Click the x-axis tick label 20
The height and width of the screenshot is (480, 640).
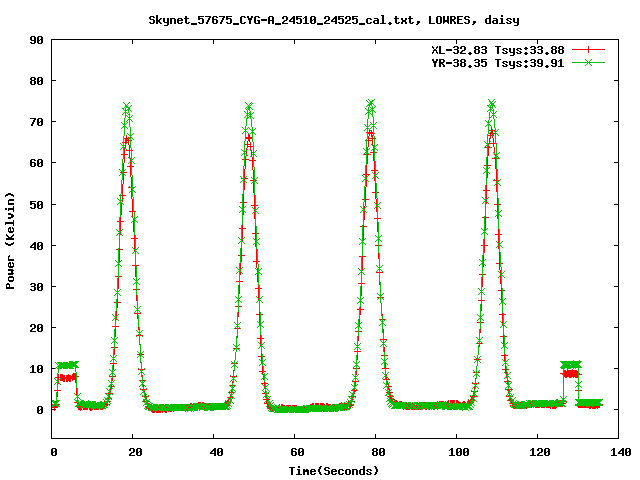point(135,452)
